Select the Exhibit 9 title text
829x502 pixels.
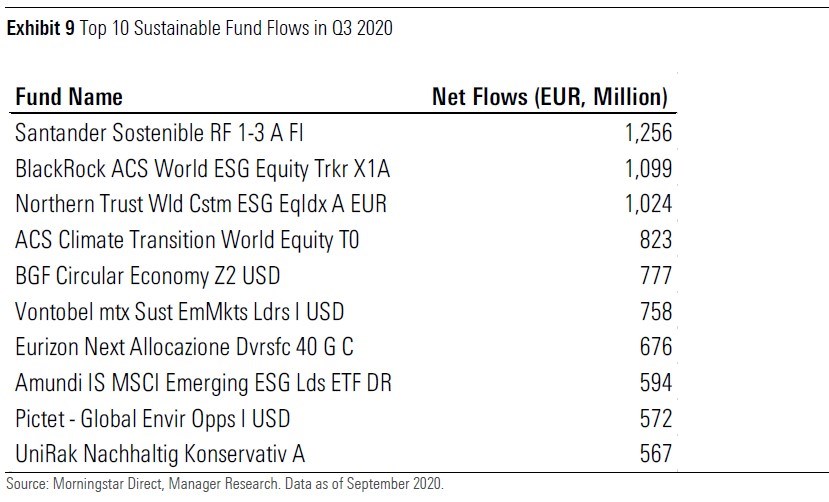[x=200, y=30]
